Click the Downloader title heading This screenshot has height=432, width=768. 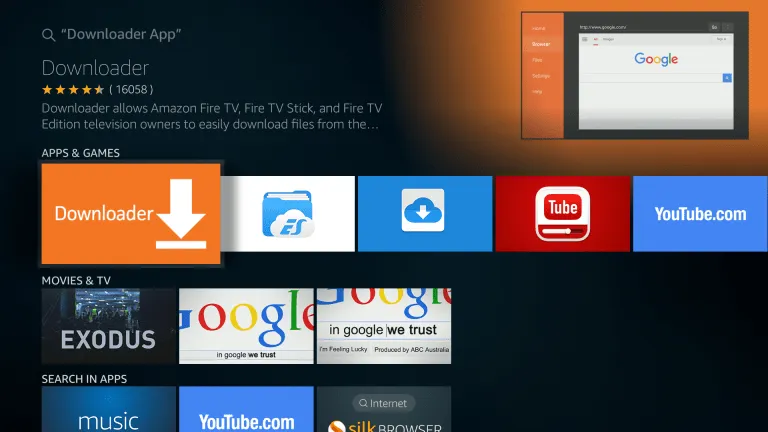click(x=95, y=68)
